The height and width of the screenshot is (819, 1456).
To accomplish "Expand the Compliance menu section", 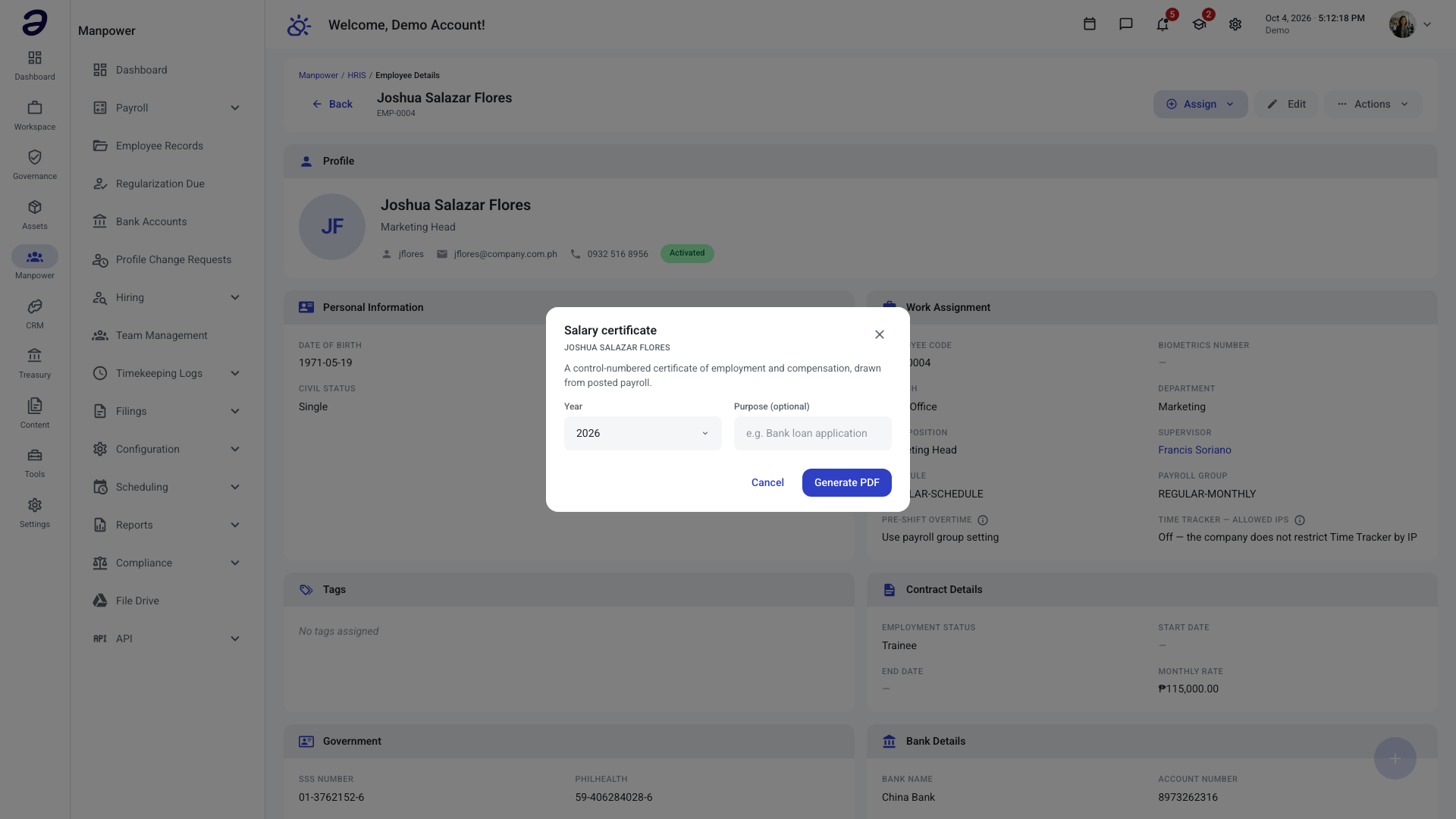I will [167, 563].
